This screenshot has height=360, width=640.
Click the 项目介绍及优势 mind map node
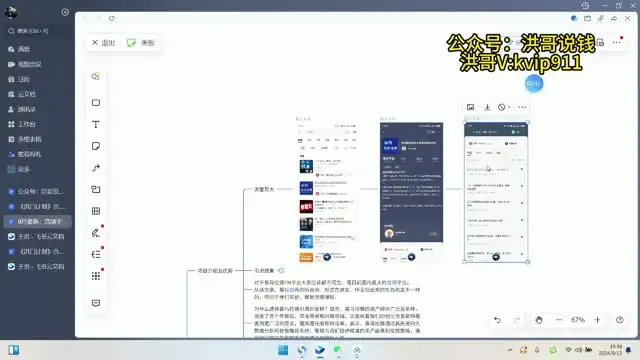[x=215, y=271]
